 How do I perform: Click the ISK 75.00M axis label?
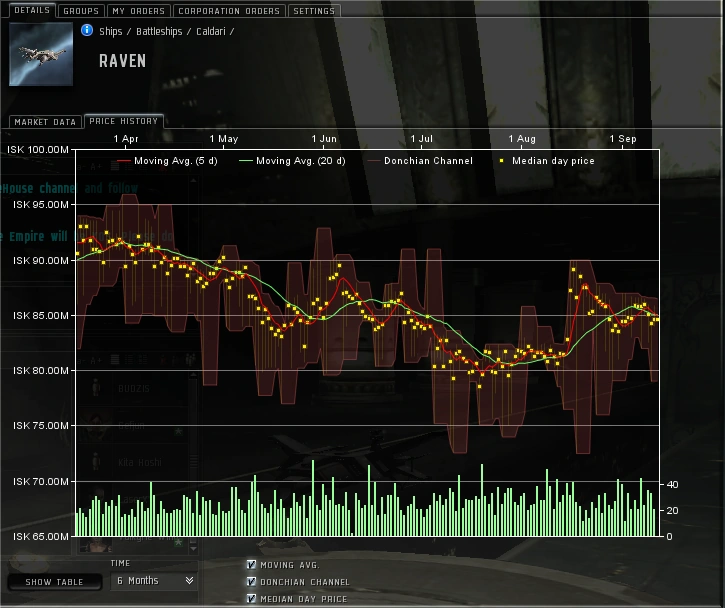(41, 425)
